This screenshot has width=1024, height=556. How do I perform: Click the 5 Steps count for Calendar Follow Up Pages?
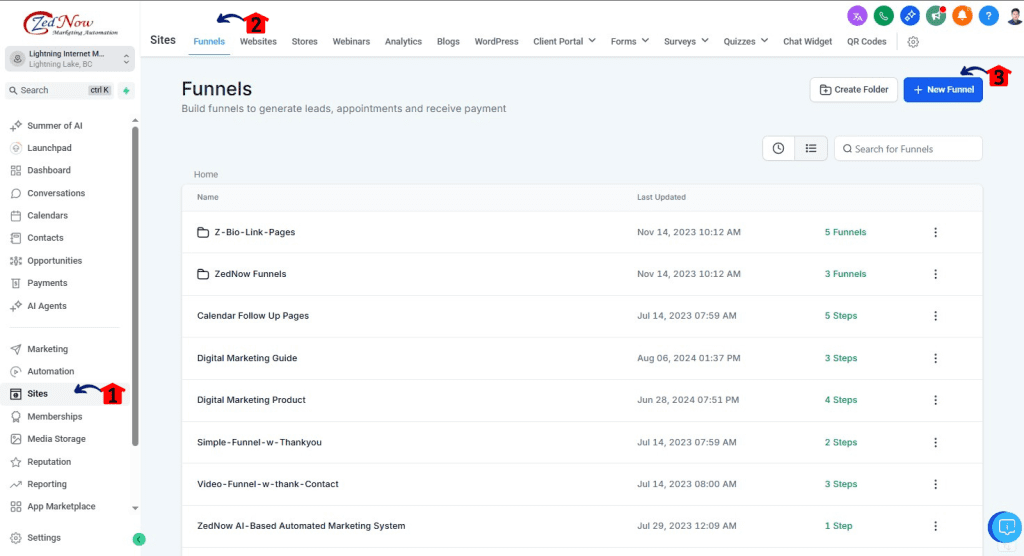pos(840,316)
